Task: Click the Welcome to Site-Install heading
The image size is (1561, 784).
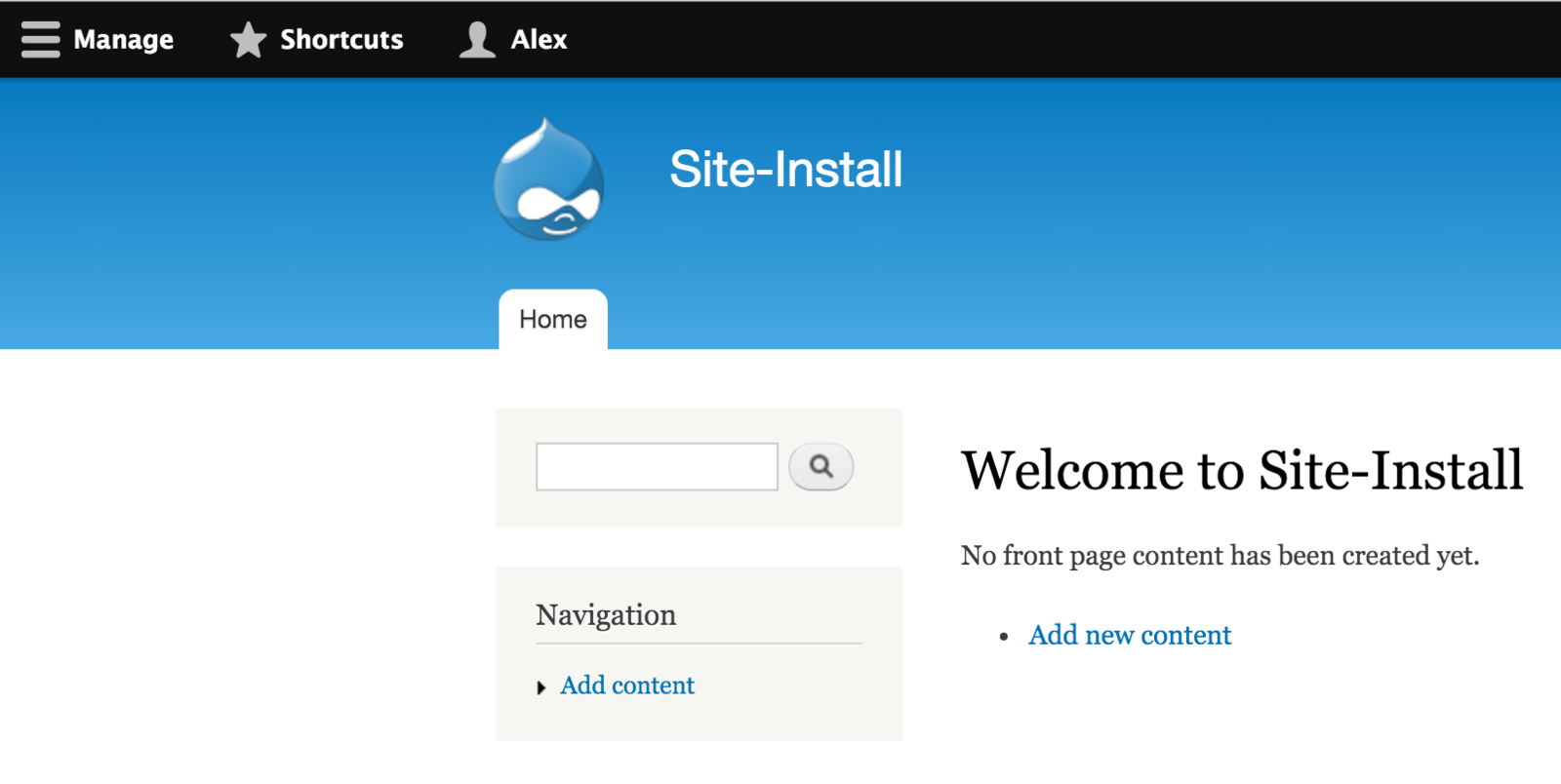Action: 1242,470
